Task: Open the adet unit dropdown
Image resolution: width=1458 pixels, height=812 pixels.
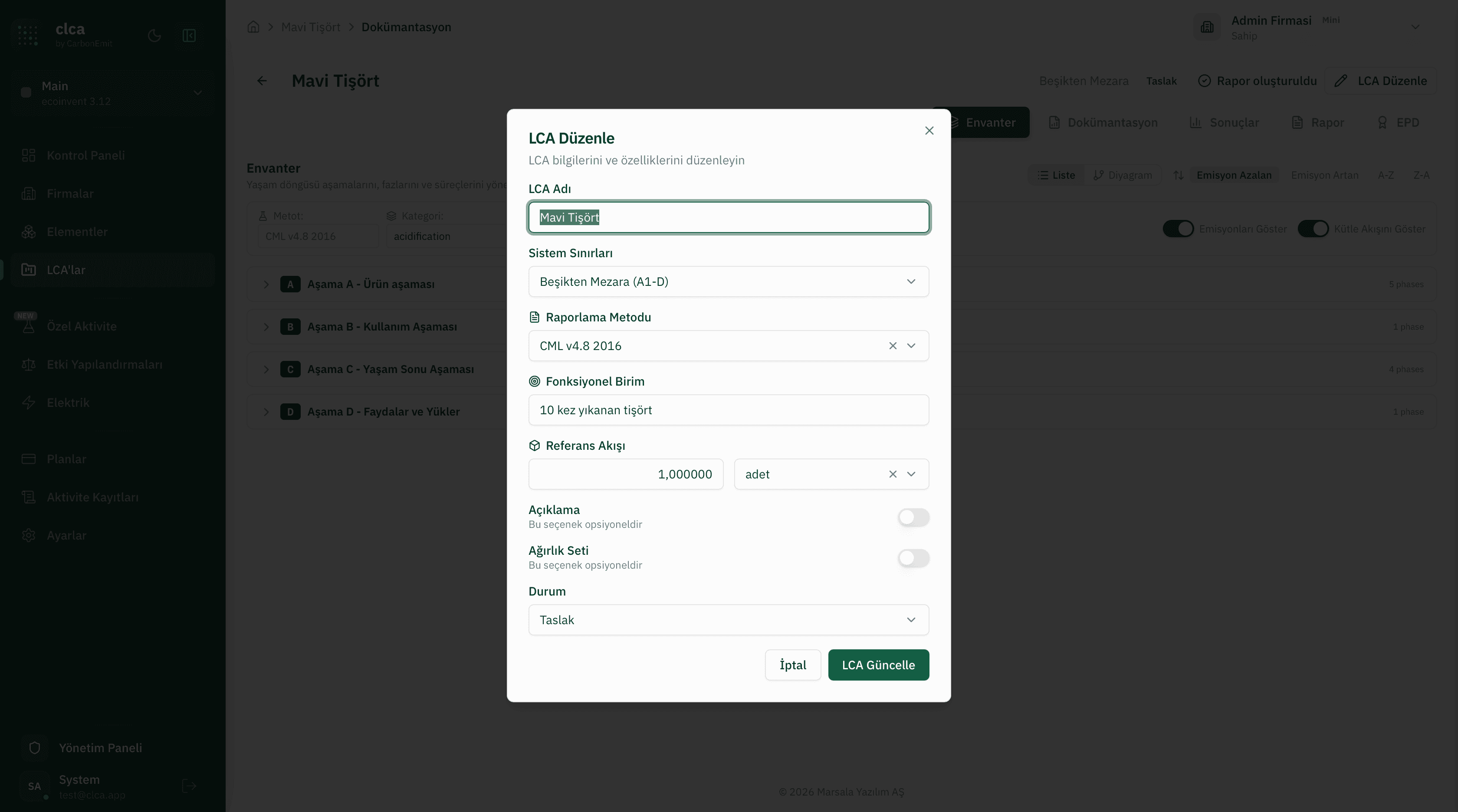Action: (831, 474)
